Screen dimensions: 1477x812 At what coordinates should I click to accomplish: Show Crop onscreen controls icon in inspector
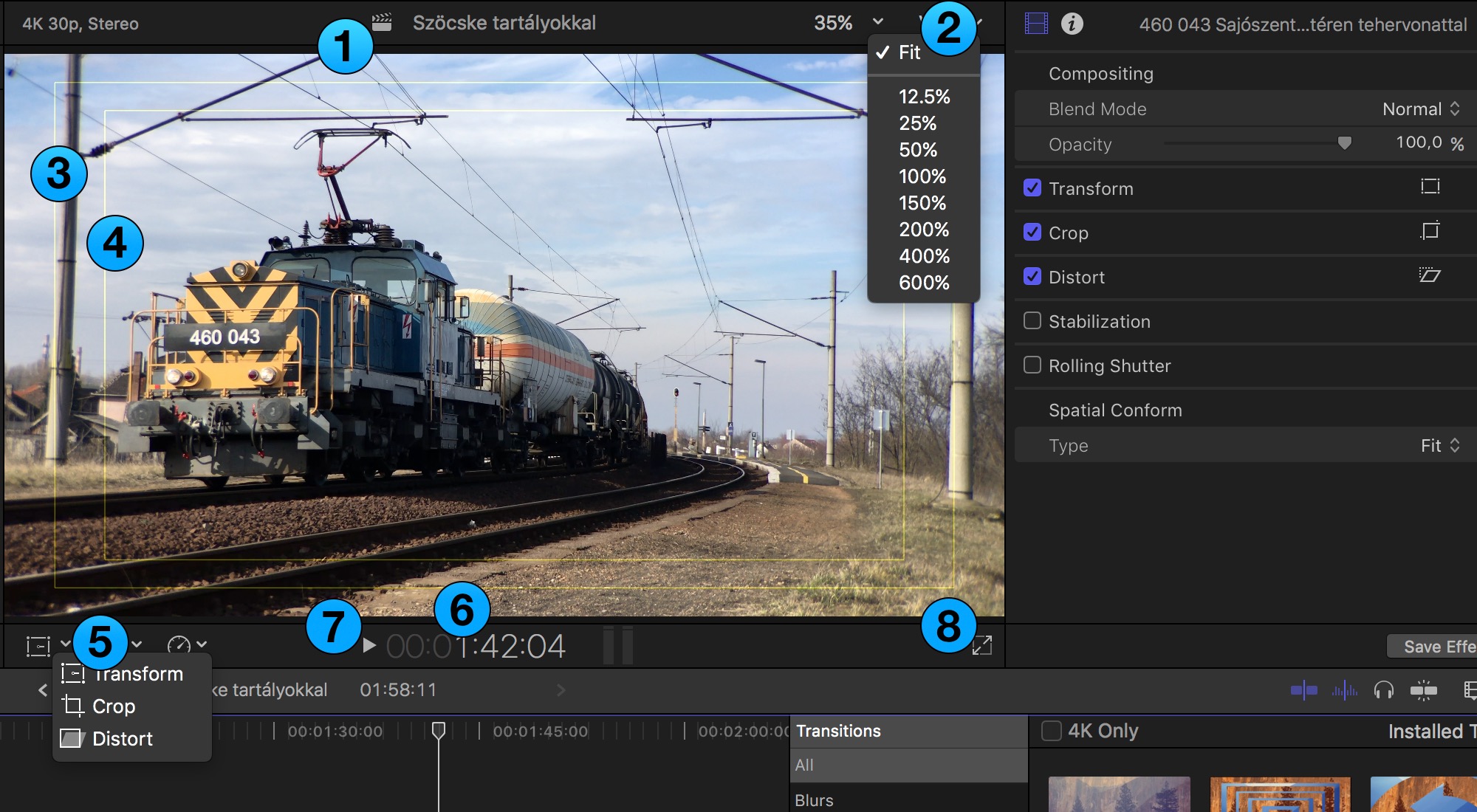coord(1430,231)
